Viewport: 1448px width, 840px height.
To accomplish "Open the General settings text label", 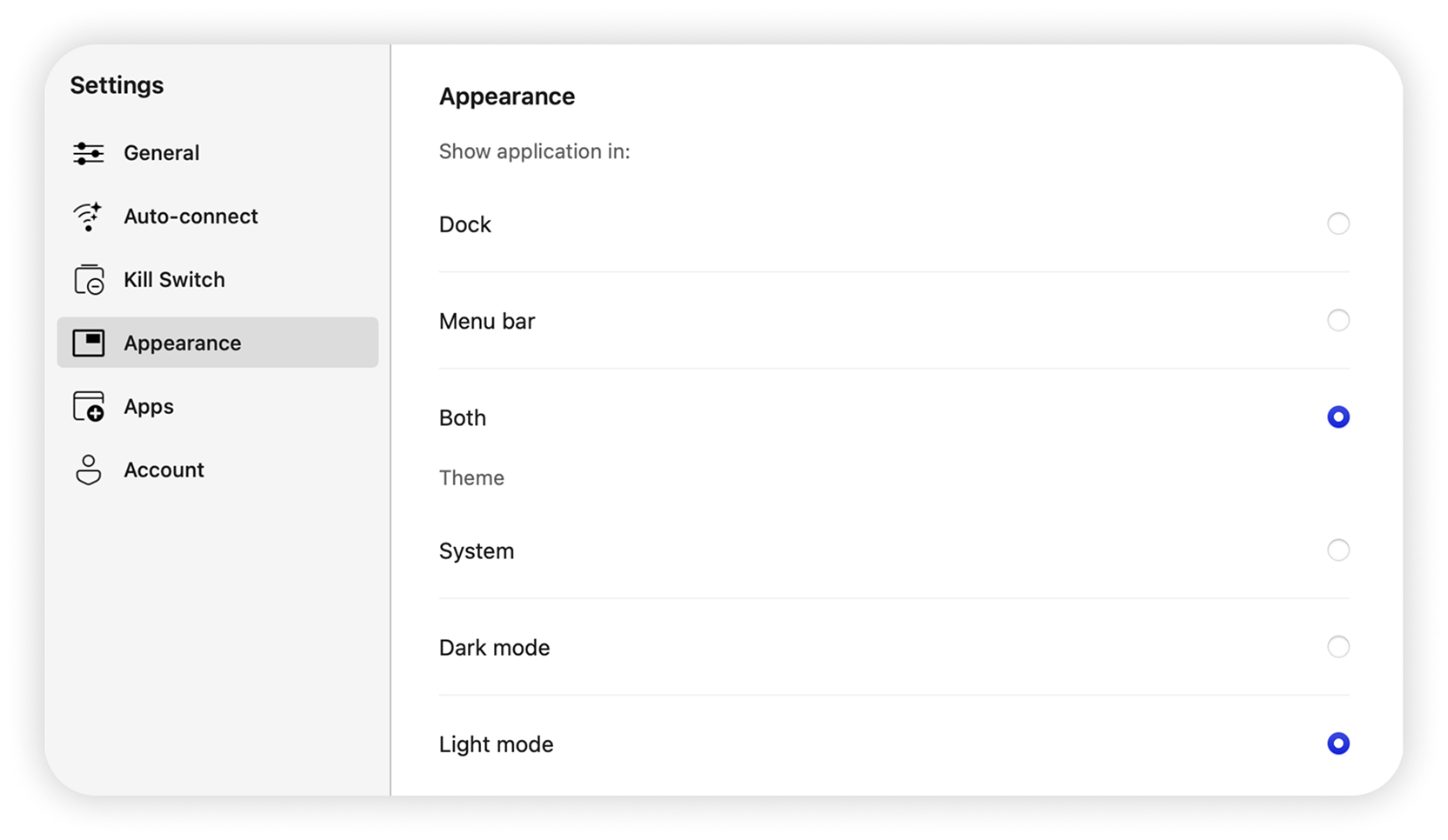I will [x=162, y=153].
